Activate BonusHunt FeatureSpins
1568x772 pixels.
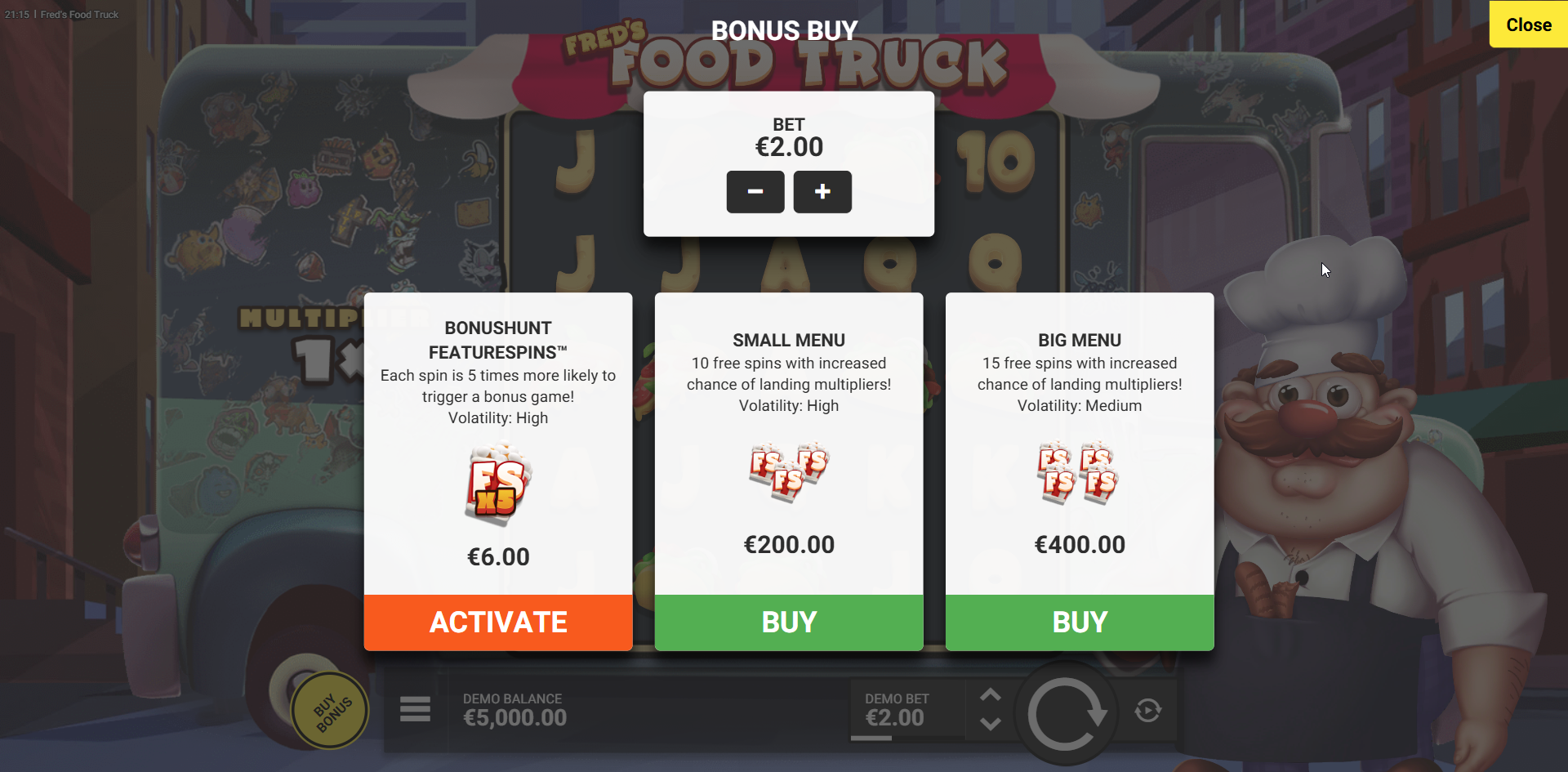pos(498,623)
